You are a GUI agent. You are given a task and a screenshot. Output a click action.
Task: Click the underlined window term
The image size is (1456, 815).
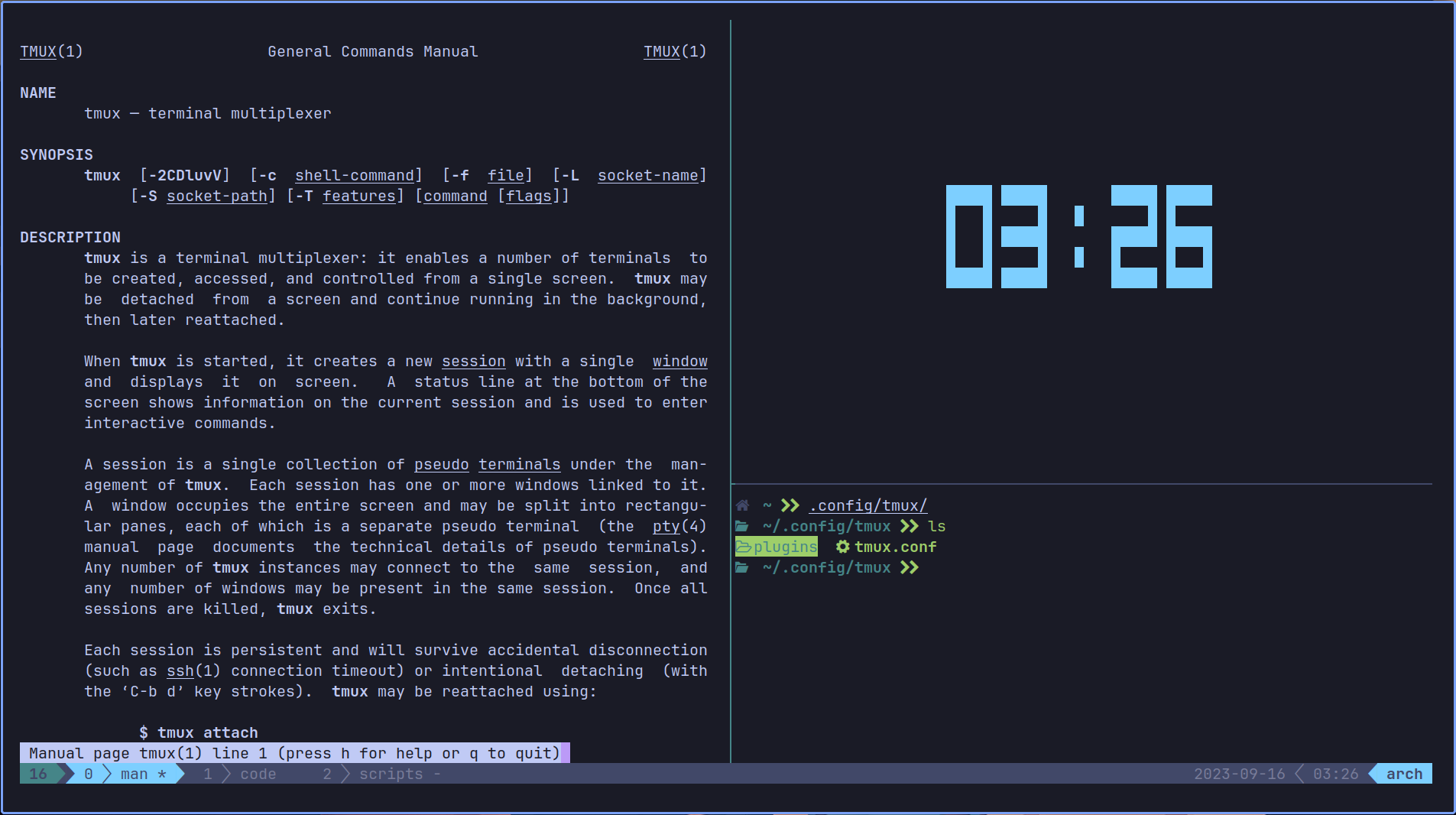[x=680, y=361]
